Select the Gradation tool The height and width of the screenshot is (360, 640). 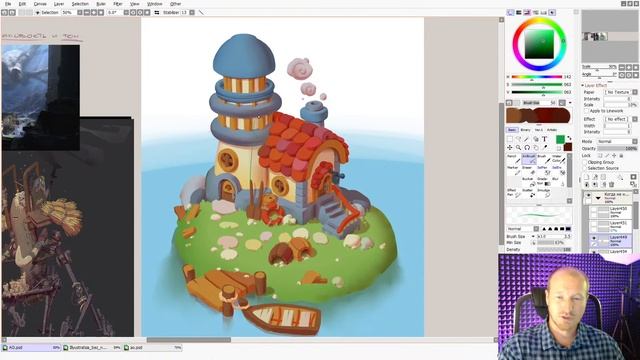[544, 182]
